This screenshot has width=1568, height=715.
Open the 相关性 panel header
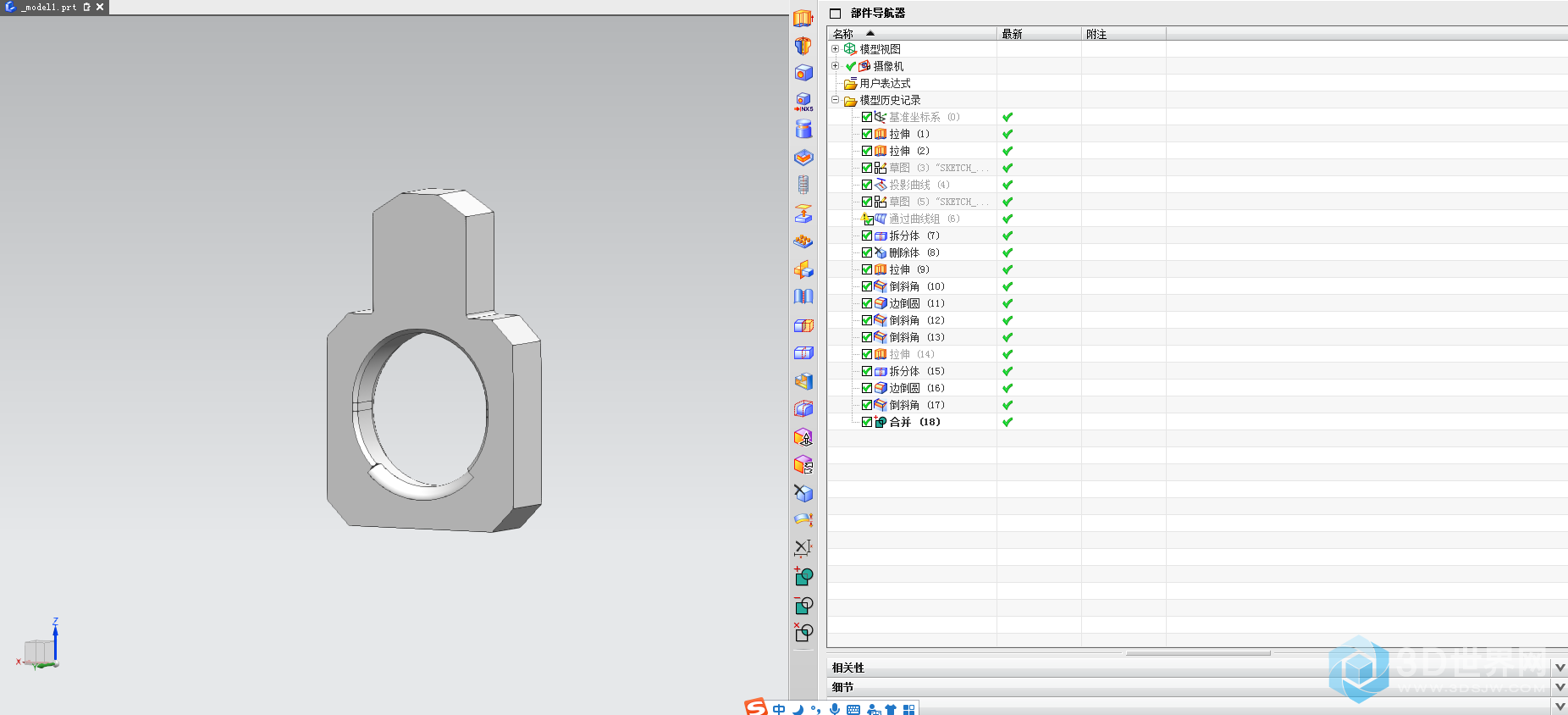[x=1190, y=668]
